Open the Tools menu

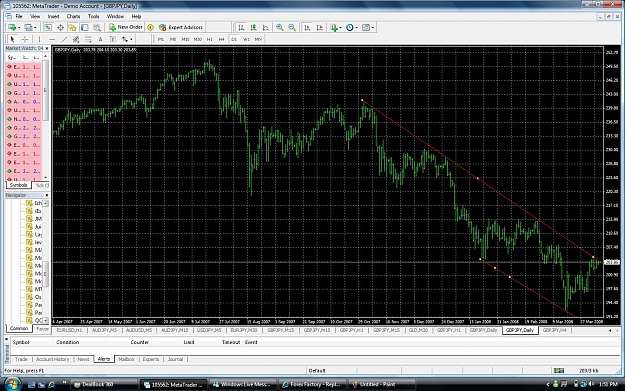point(93,16)
